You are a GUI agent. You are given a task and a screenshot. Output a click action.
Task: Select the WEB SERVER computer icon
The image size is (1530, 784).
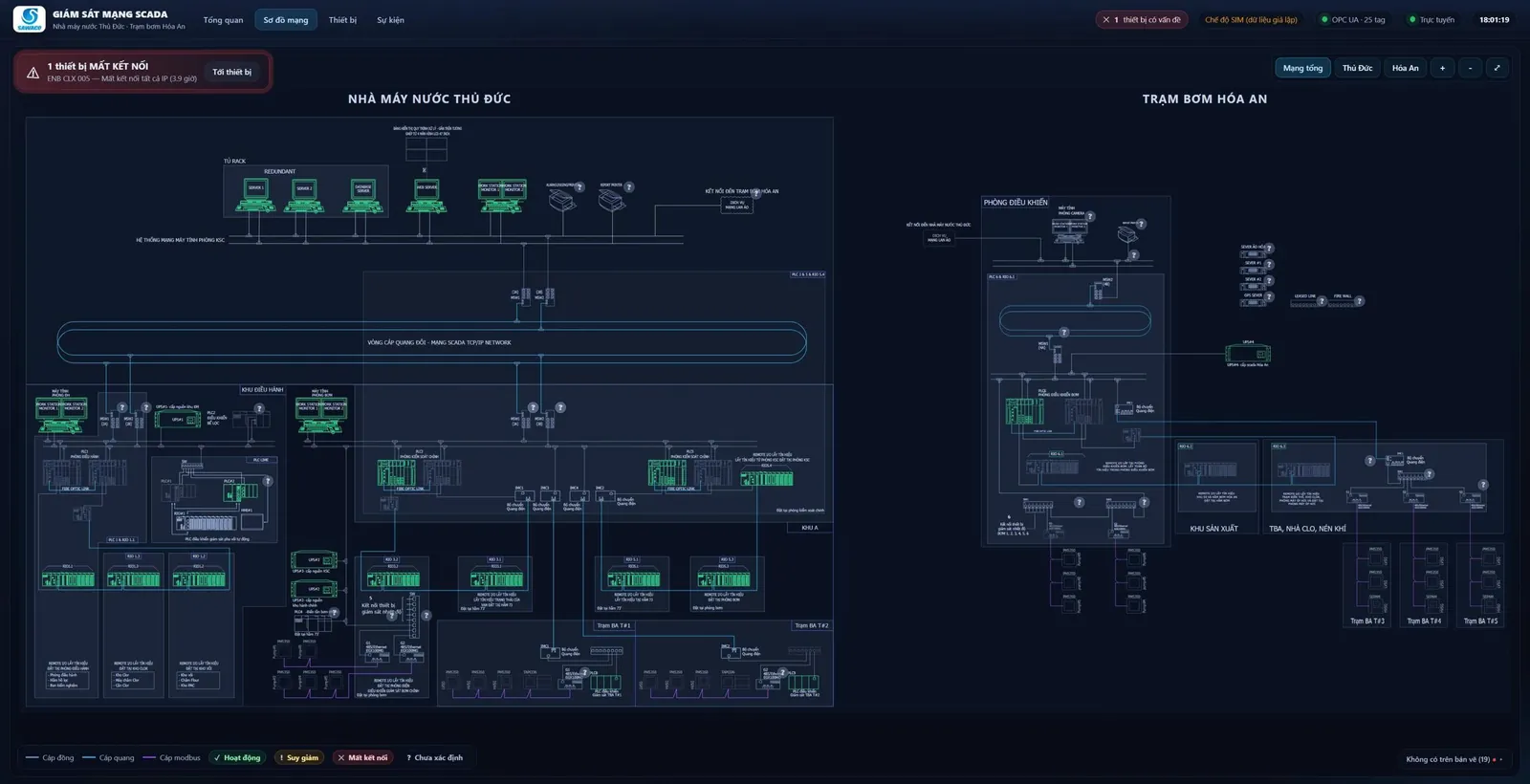[426, 194]
